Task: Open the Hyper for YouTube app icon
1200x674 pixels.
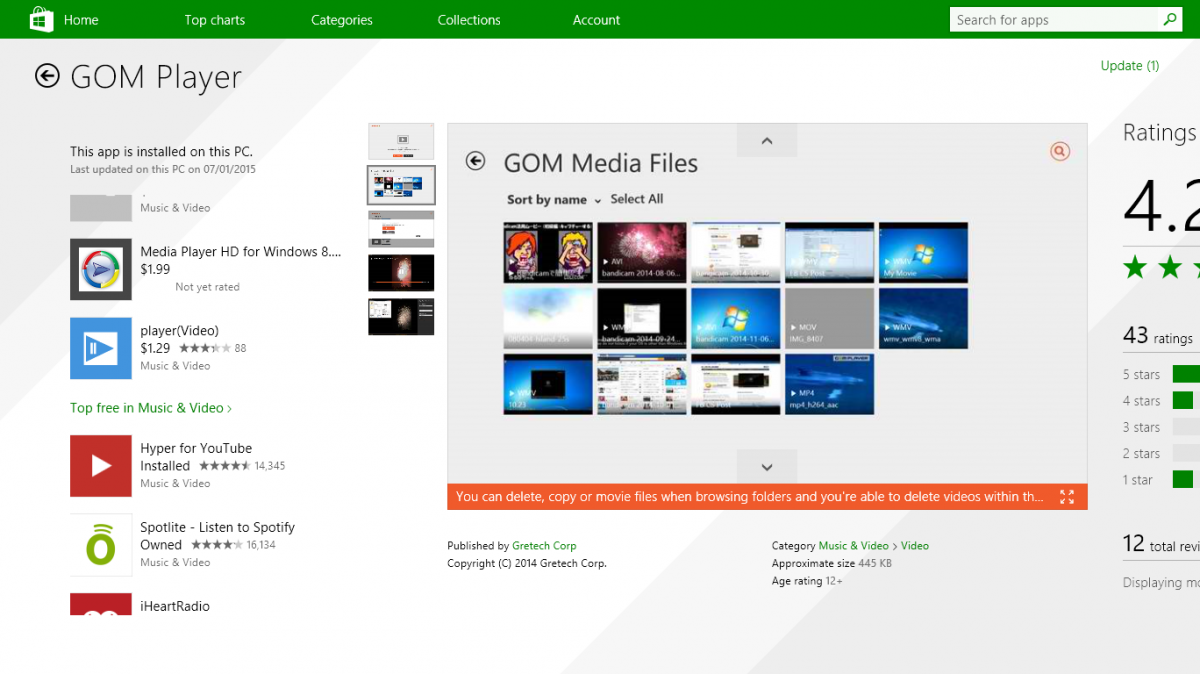Action: [x=101, y=466]
